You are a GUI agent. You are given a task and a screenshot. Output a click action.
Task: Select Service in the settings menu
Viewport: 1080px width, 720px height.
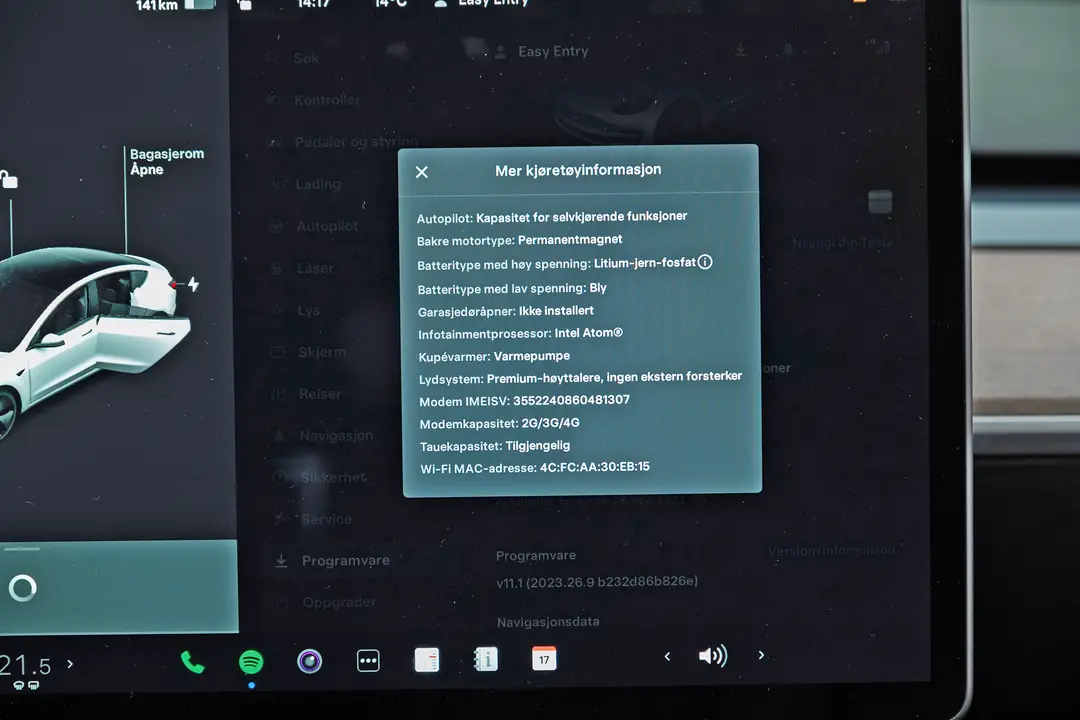coord(326,519)
